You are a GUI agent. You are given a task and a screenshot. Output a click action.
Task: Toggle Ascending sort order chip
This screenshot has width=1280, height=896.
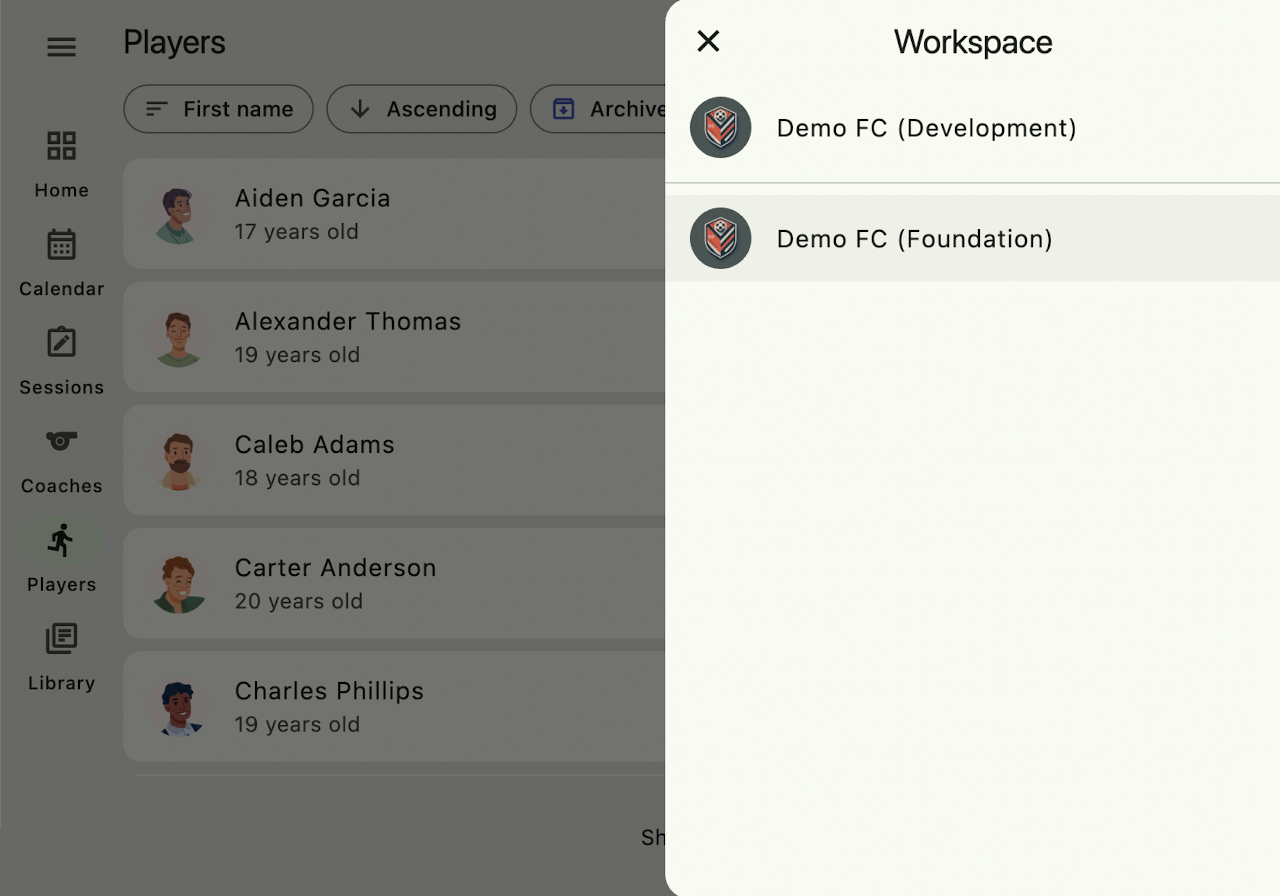(421, 109)
